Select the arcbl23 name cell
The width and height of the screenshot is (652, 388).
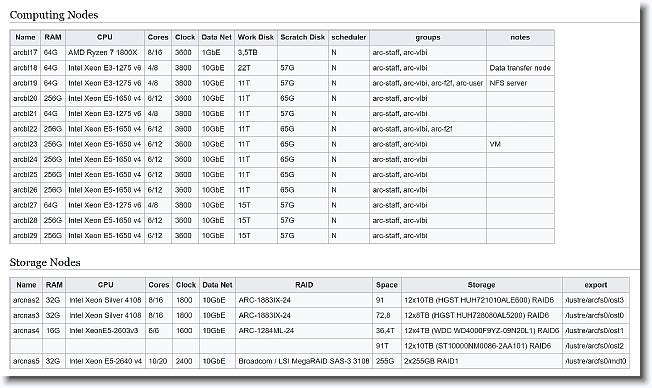click(25, 144)
